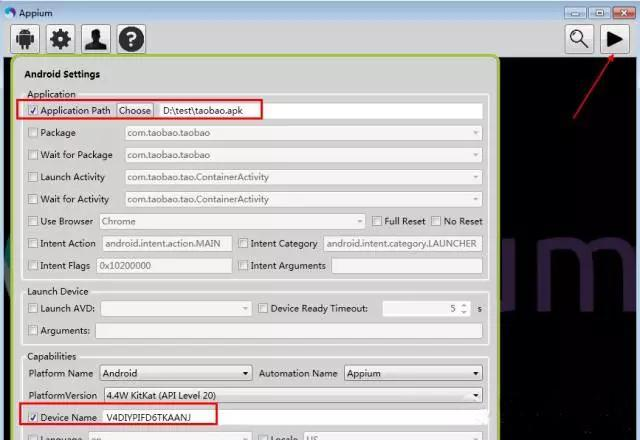The image size is (640, 440).
Task: Click the application path field D:\test\taobao.apk
Action: 321,111
